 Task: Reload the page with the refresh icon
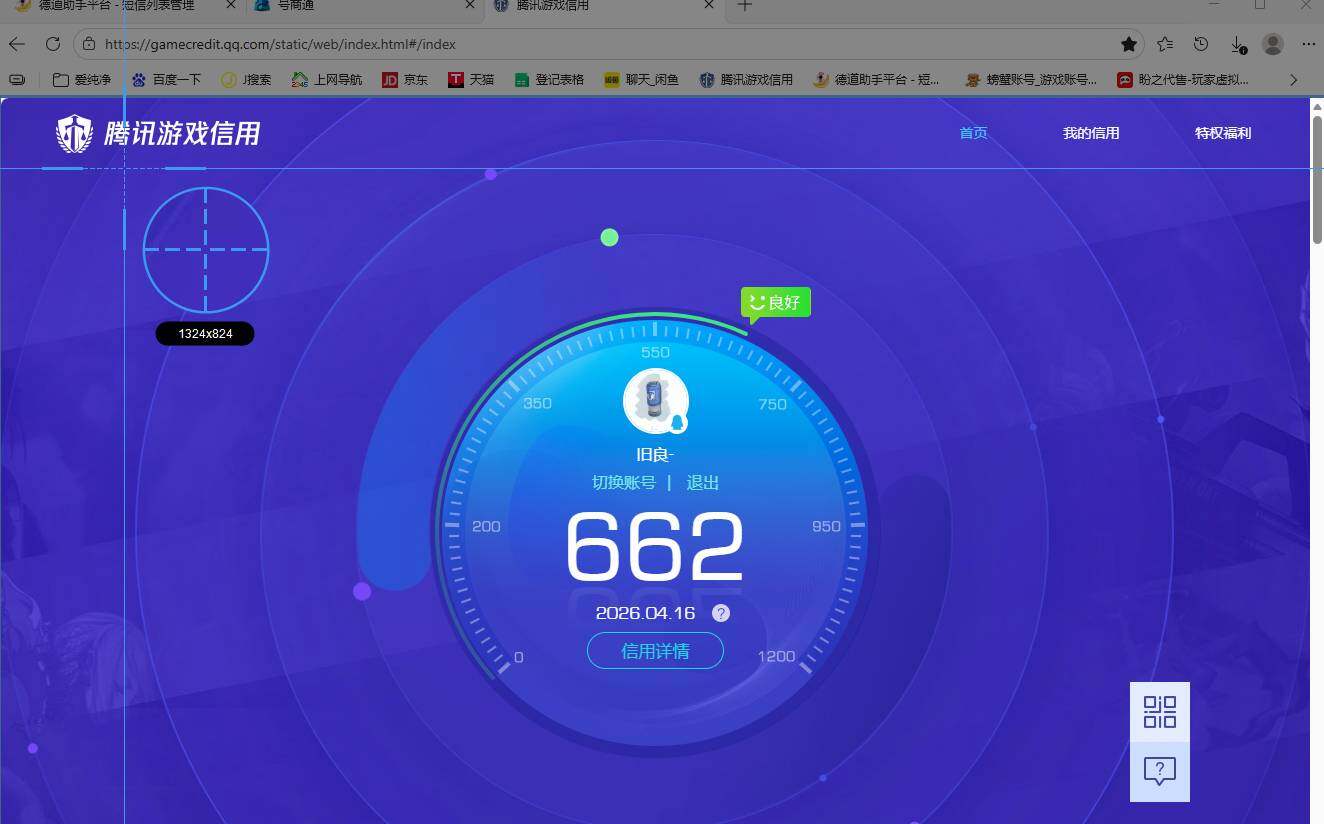(x=53, y=44)
